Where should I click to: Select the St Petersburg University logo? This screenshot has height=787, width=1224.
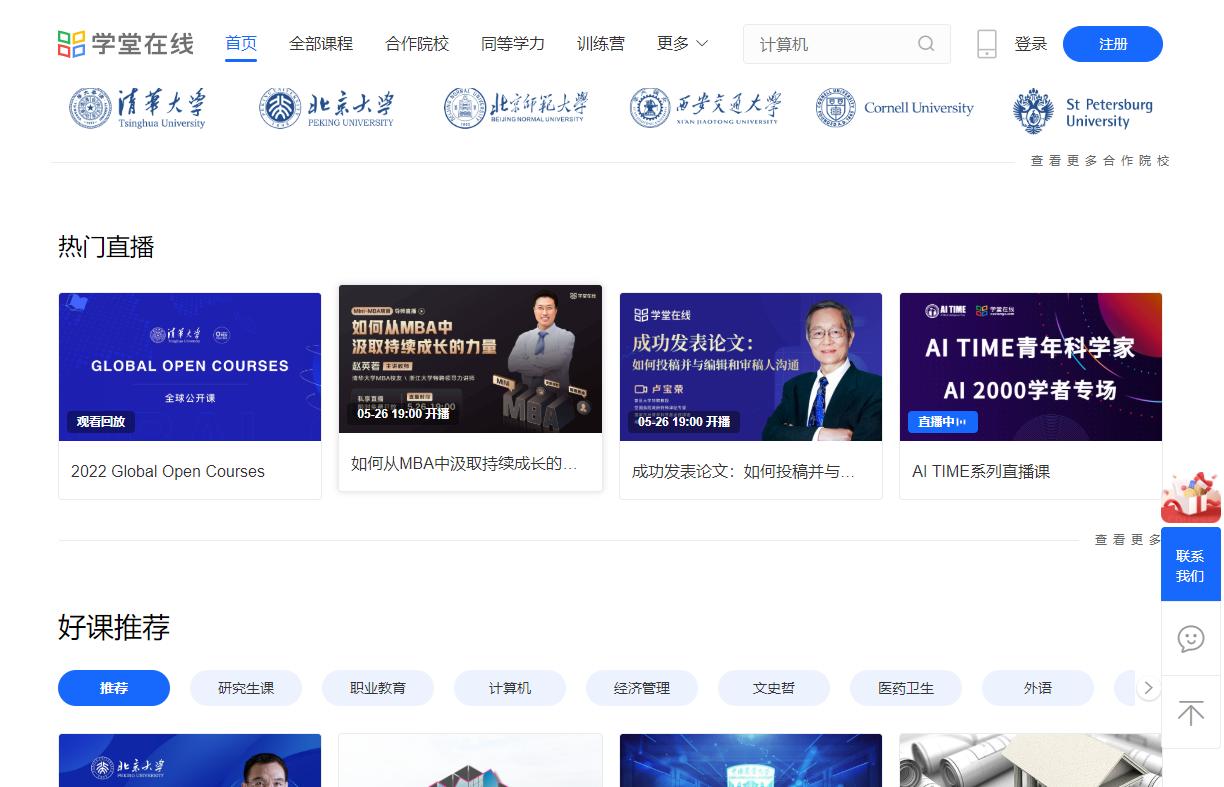(x=1083, y=108)
